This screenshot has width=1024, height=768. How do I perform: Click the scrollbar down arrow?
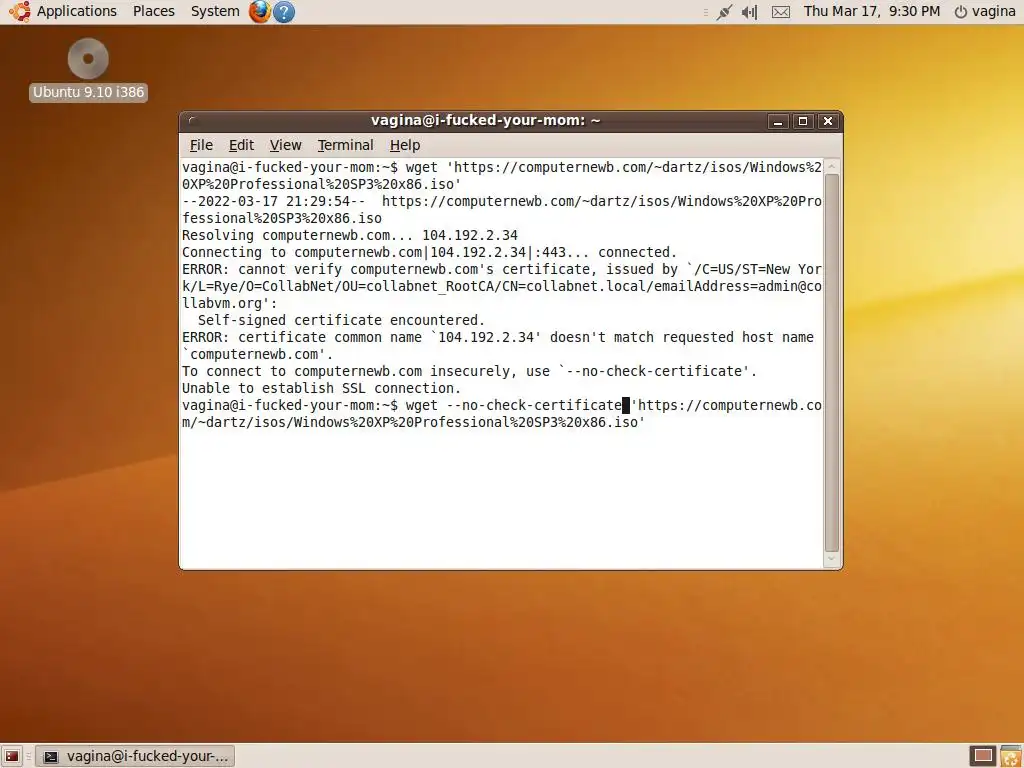point(832,560)
